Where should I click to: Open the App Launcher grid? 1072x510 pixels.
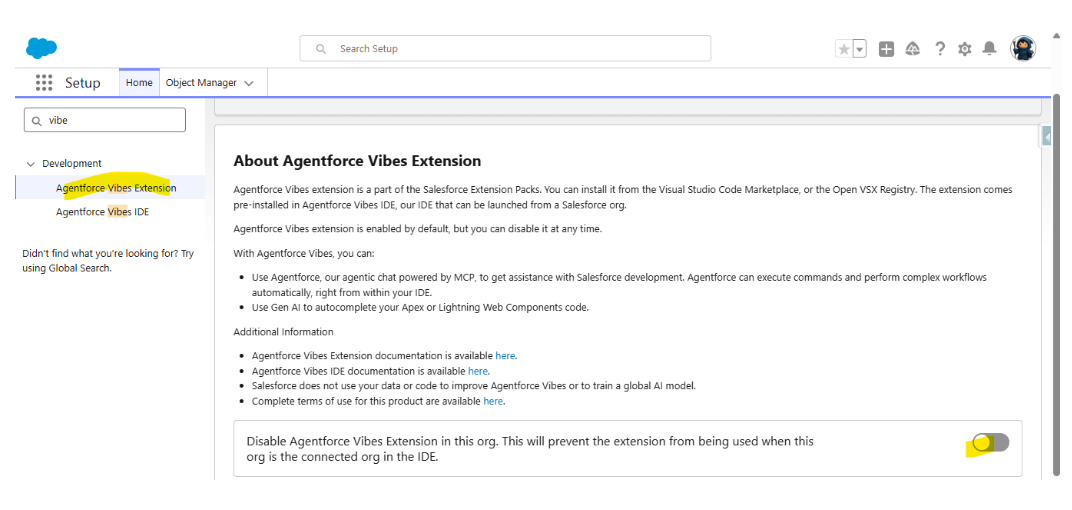(x=44, y=83)
